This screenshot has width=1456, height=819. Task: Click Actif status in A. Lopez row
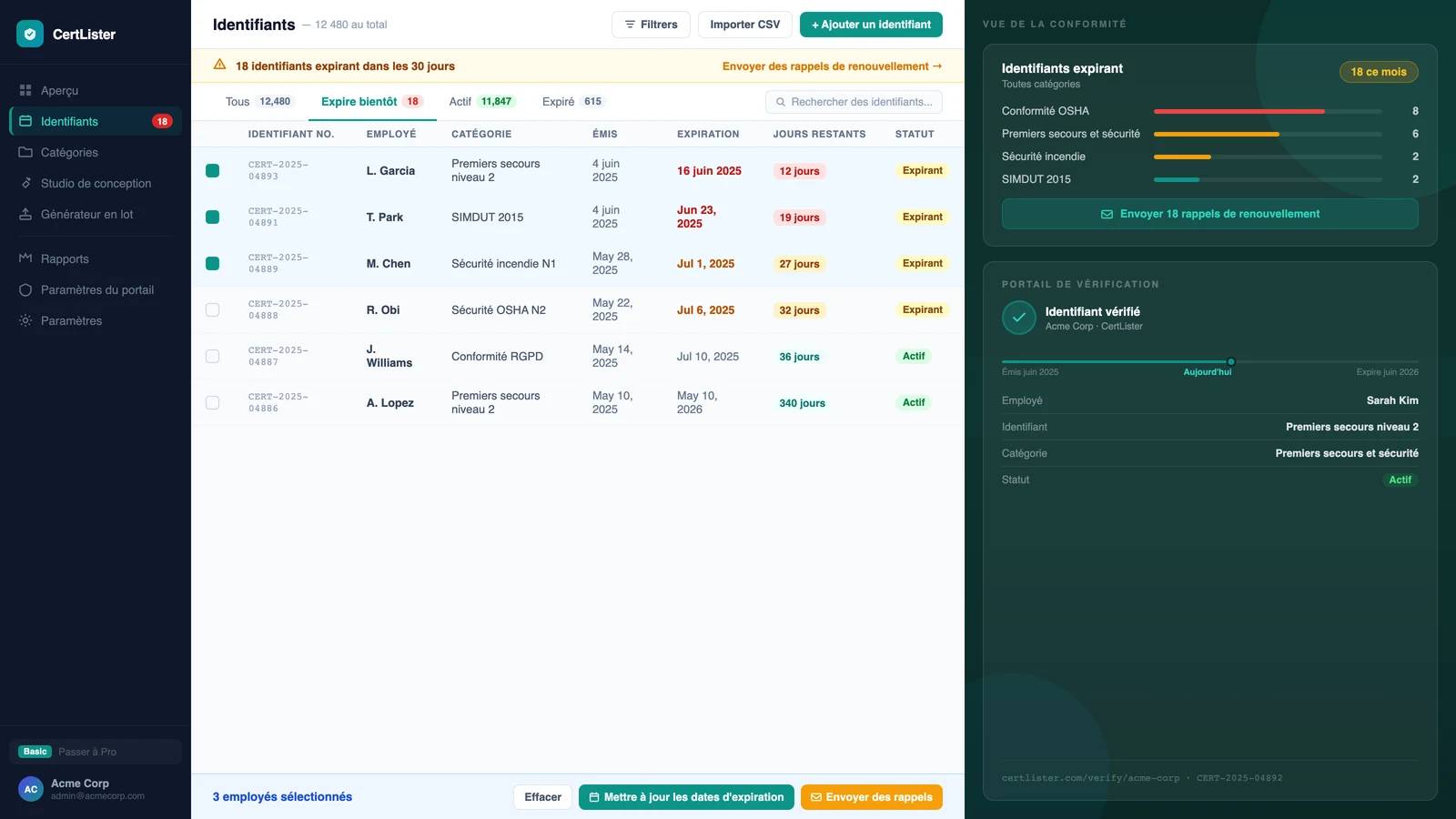pyautogui.click(x=914, y=402)
